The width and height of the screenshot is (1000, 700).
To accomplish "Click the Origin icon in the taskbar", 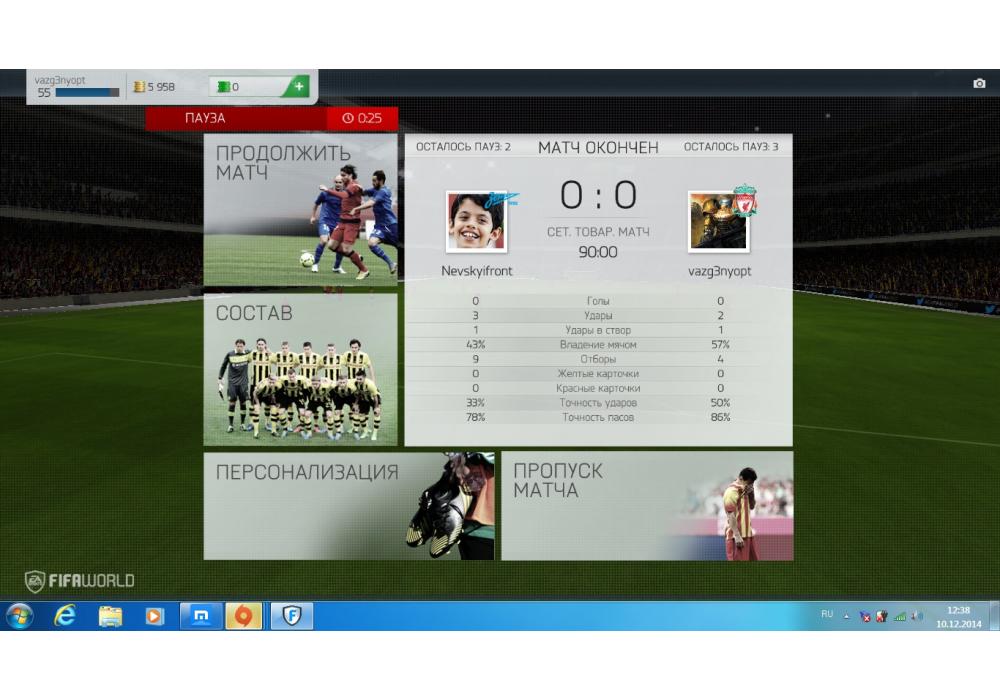I will coord(242,616).
